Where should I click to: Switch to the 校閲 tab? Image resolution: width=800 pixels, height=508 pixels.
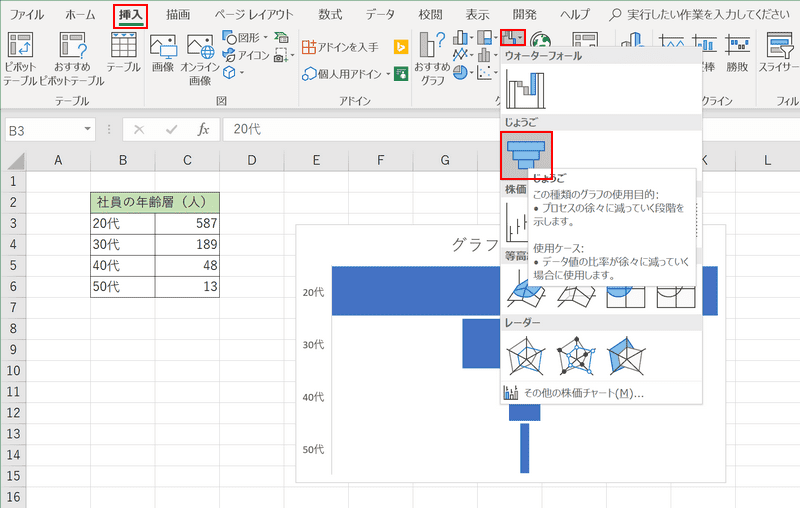point(430,15)
